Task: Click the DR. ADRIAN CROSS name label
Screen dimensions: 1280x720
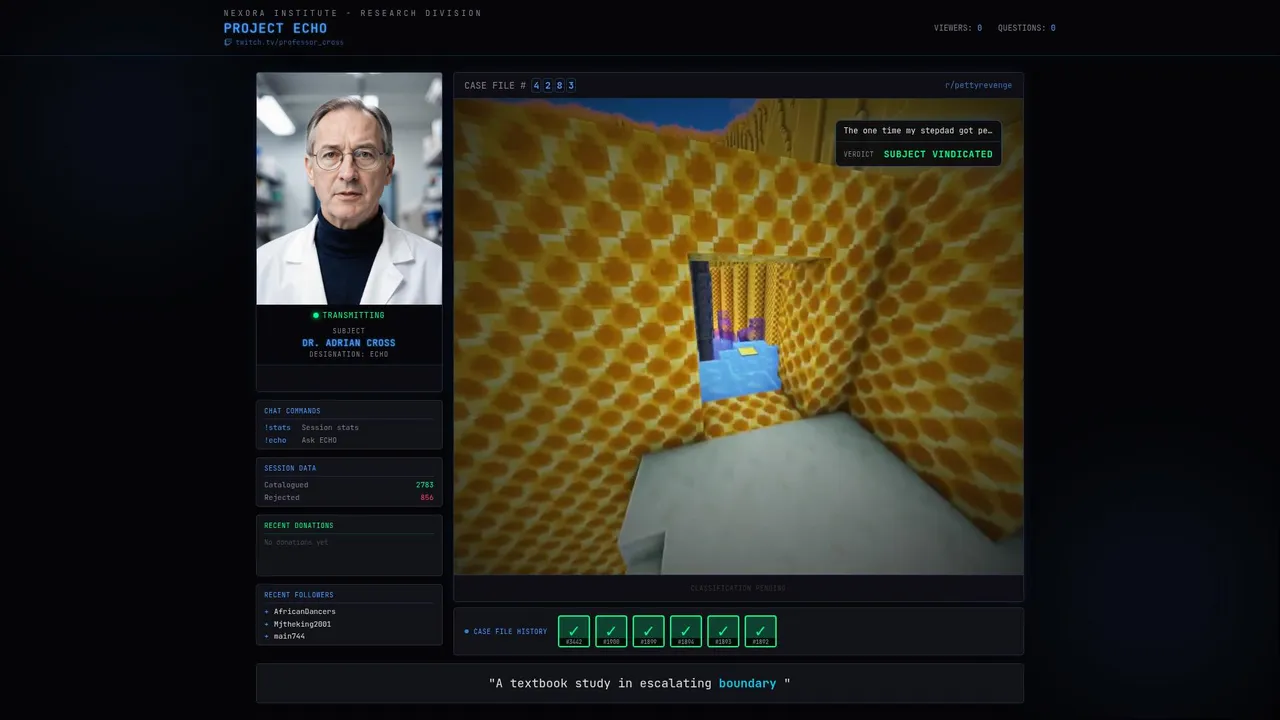Action: tap(349, 343)
